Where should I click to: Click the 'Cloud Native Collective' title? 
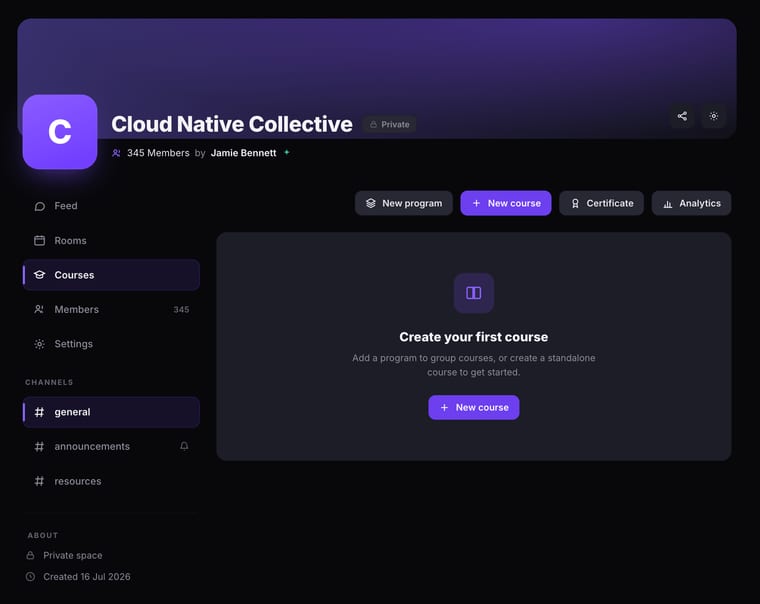232,124
